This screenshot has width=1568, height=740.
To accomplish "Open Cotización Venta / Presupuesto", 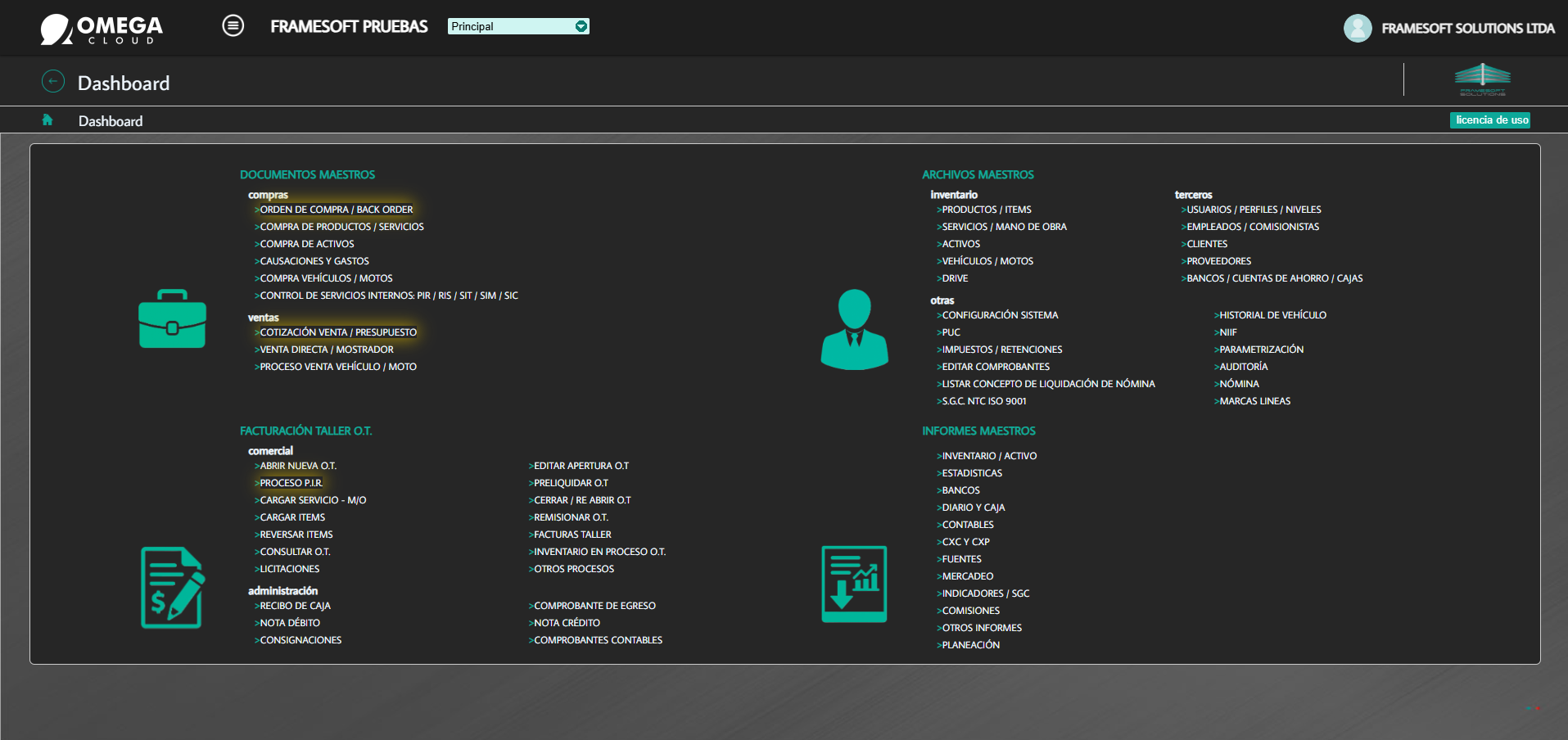I will coord(338,332).
